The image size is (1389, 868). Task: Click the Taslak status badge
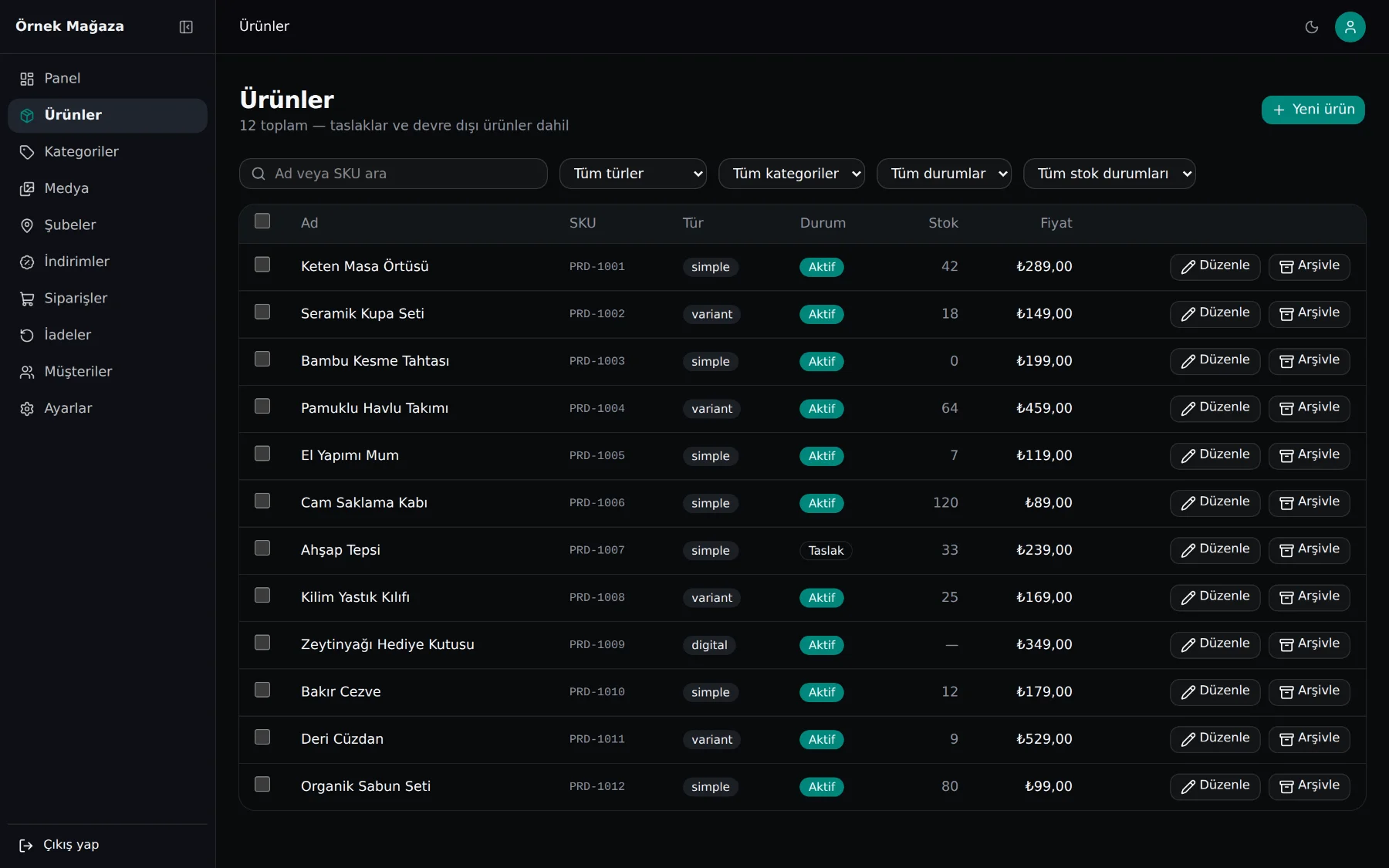pos(826,551)
